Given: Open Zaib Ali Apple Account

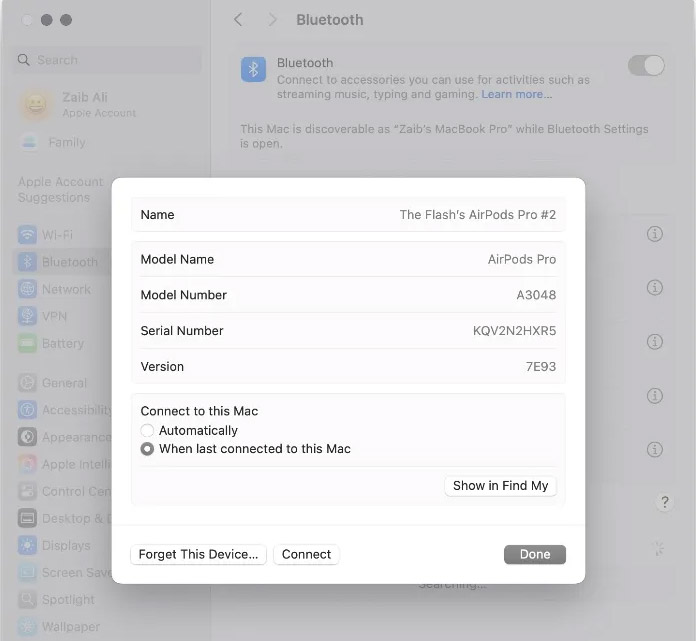Looking at the screenshot, I should click(x=99, y=105).
